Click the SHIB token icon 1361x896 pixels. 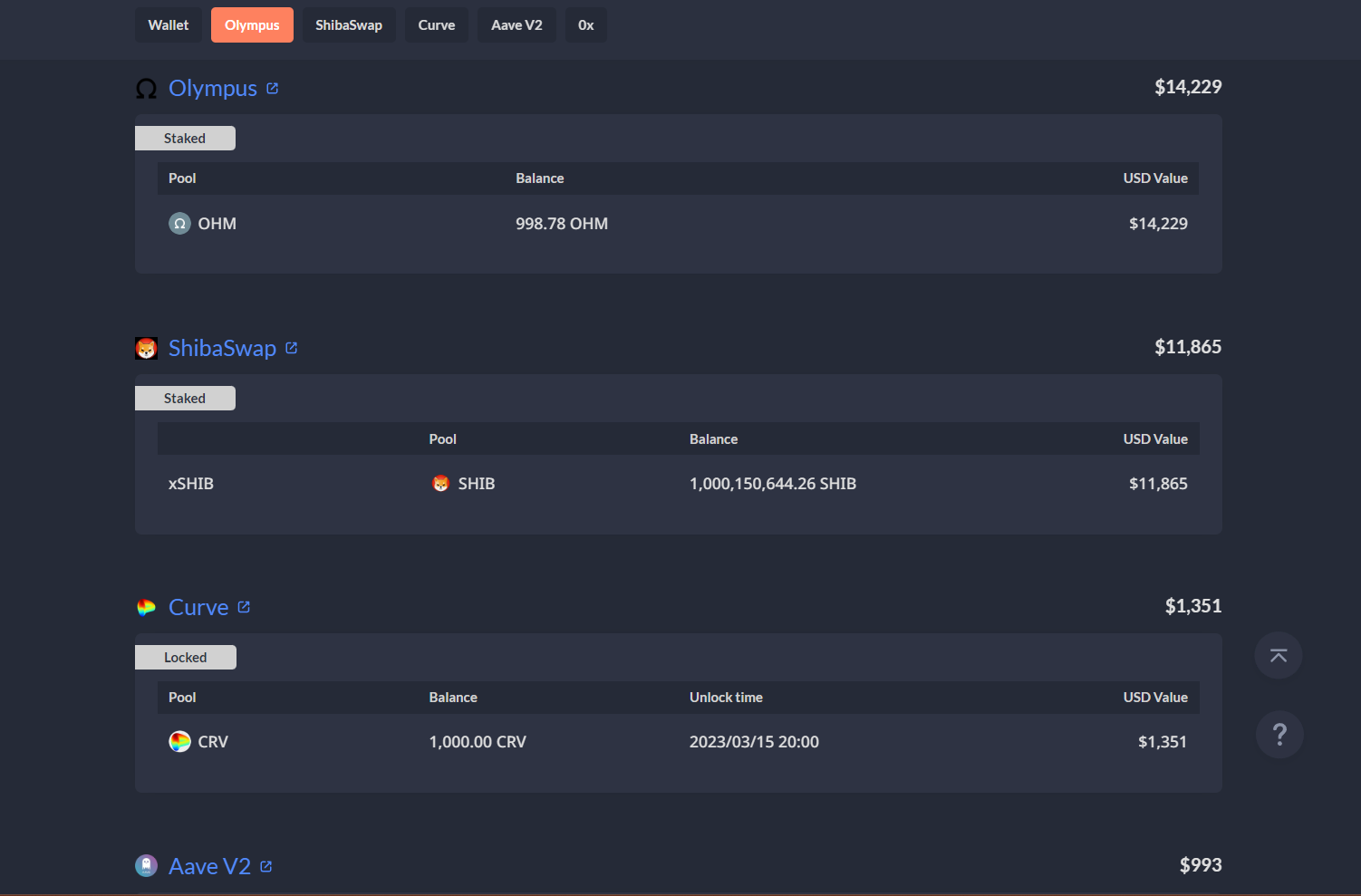point(440,484)
